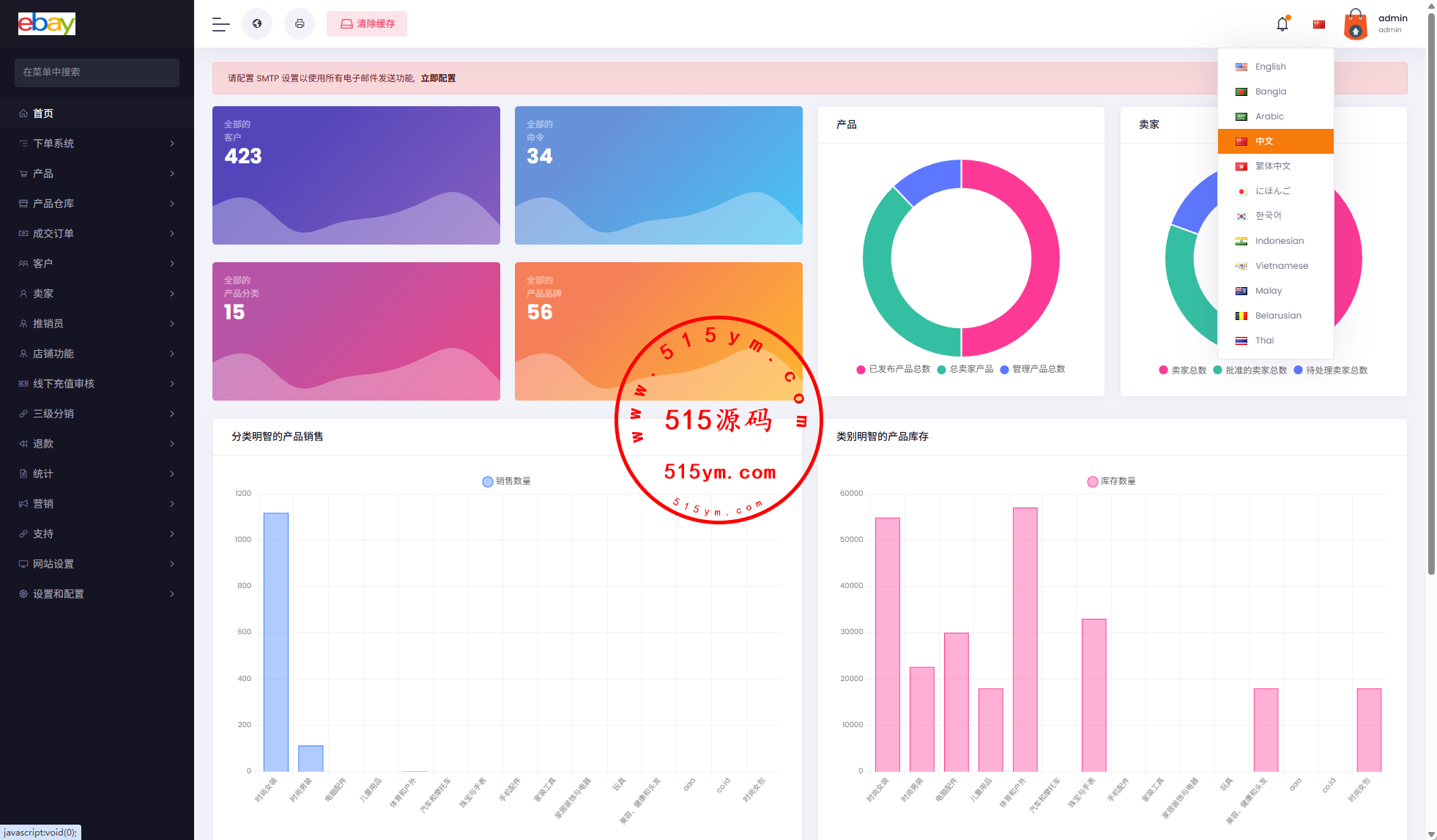The image size is (1437, 840).
Task: Toggle the 销售数量 chart legend
Action: click(x=506, y=481)
